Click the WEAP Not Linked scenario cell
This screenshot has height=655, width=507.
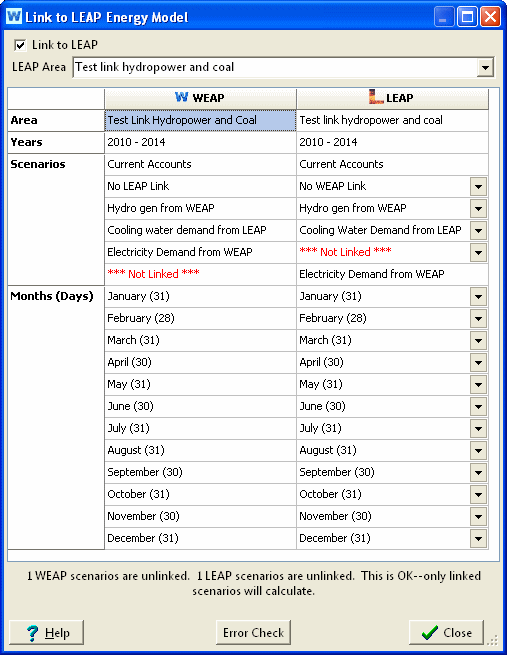pos(200,274)
